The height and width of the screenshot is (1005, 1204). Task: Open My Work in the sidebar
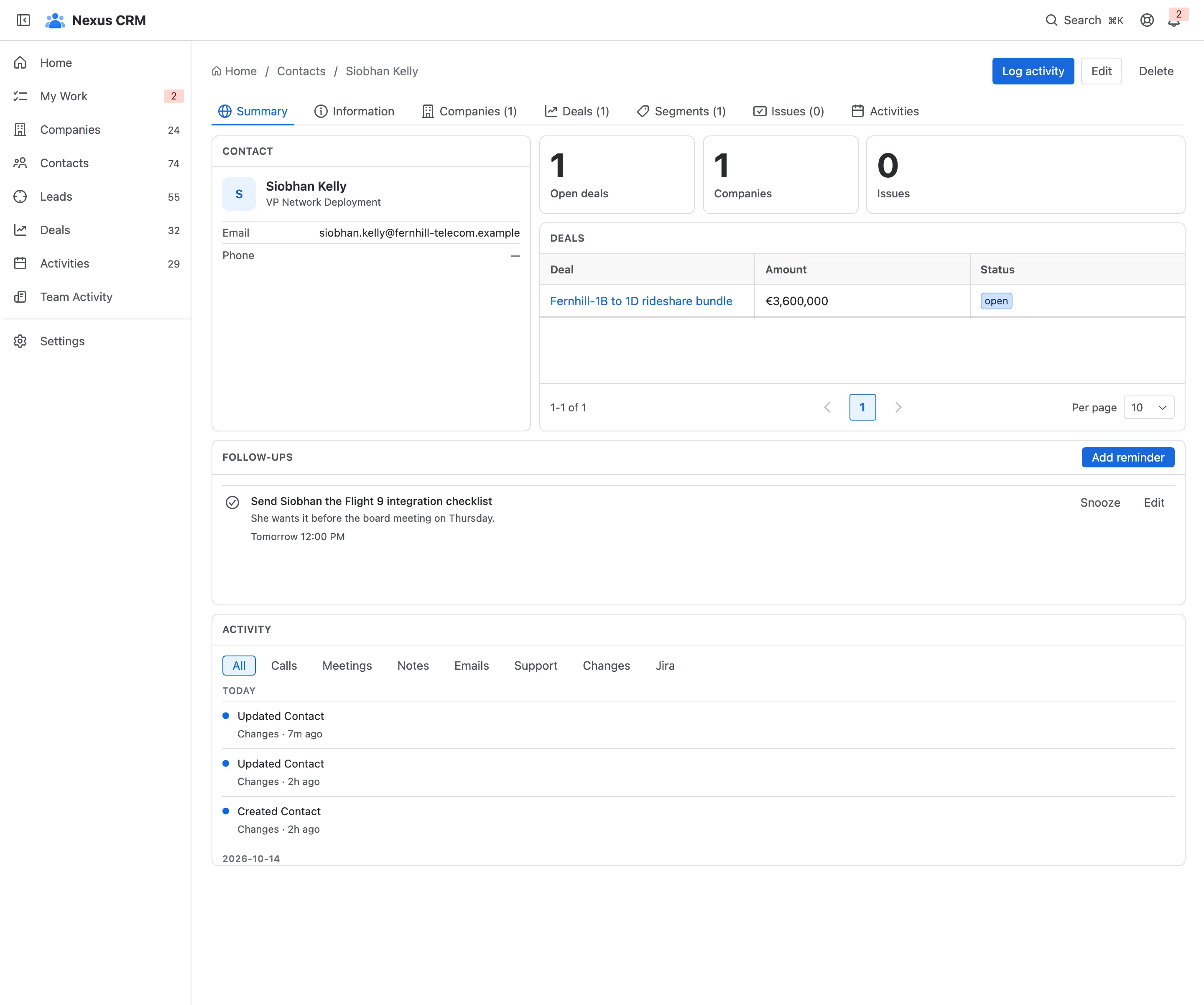pyautogui.click(x=96, y=96)
